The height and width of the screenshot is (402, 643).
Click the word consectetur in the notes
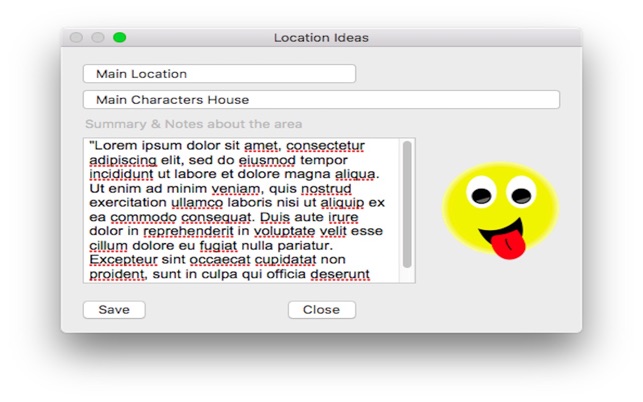pyautogui.click(x=325, y=146)
